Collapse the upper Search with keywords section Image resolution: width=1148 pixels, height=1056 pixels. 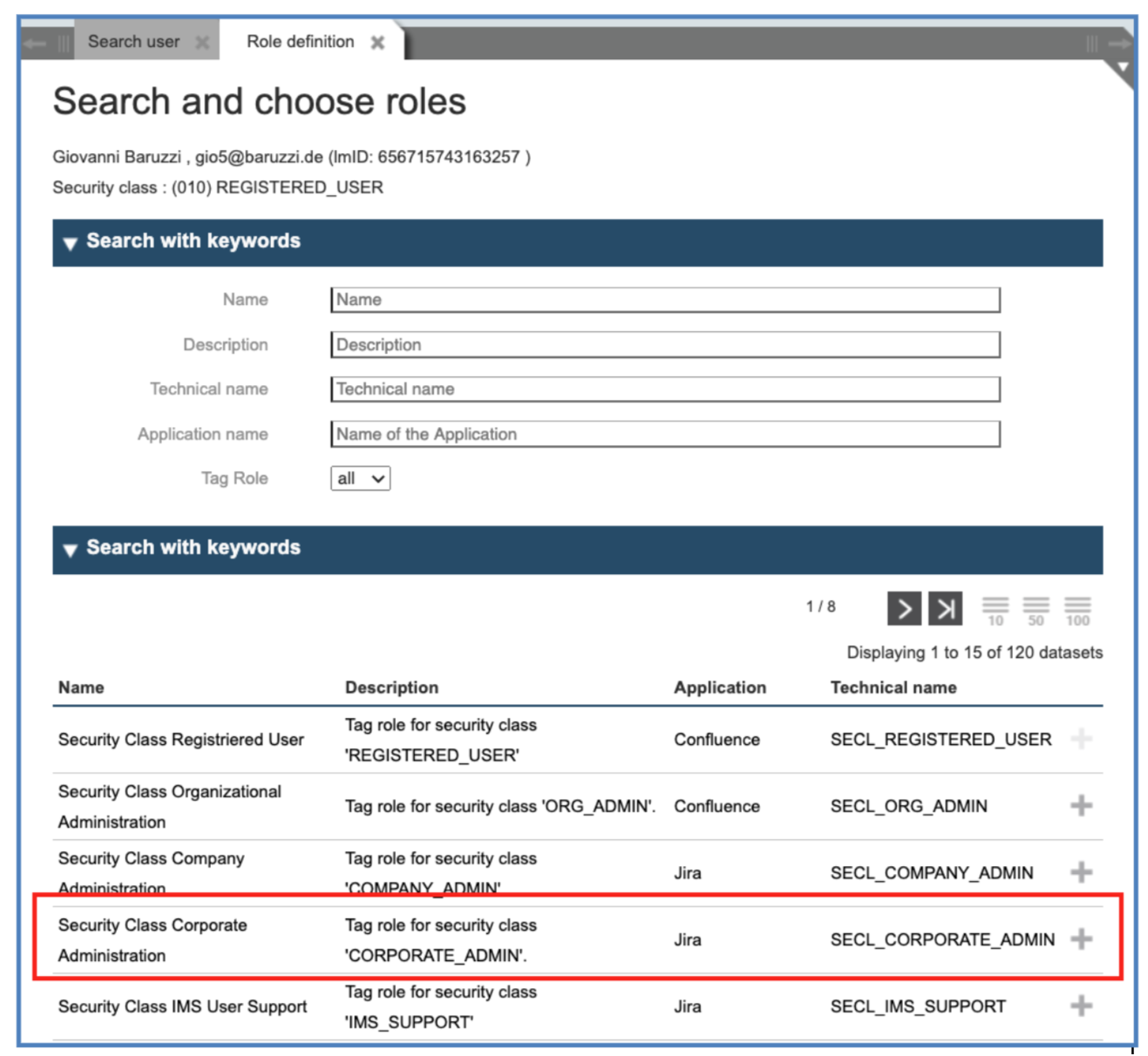(71, 243)
